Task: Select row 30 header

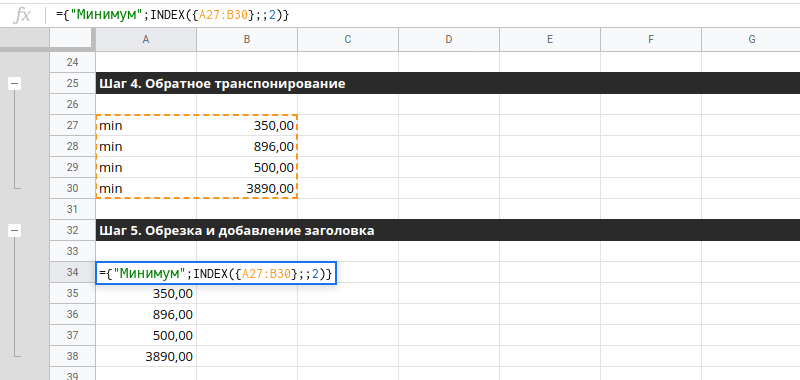Action: click(x=72, y=188)
